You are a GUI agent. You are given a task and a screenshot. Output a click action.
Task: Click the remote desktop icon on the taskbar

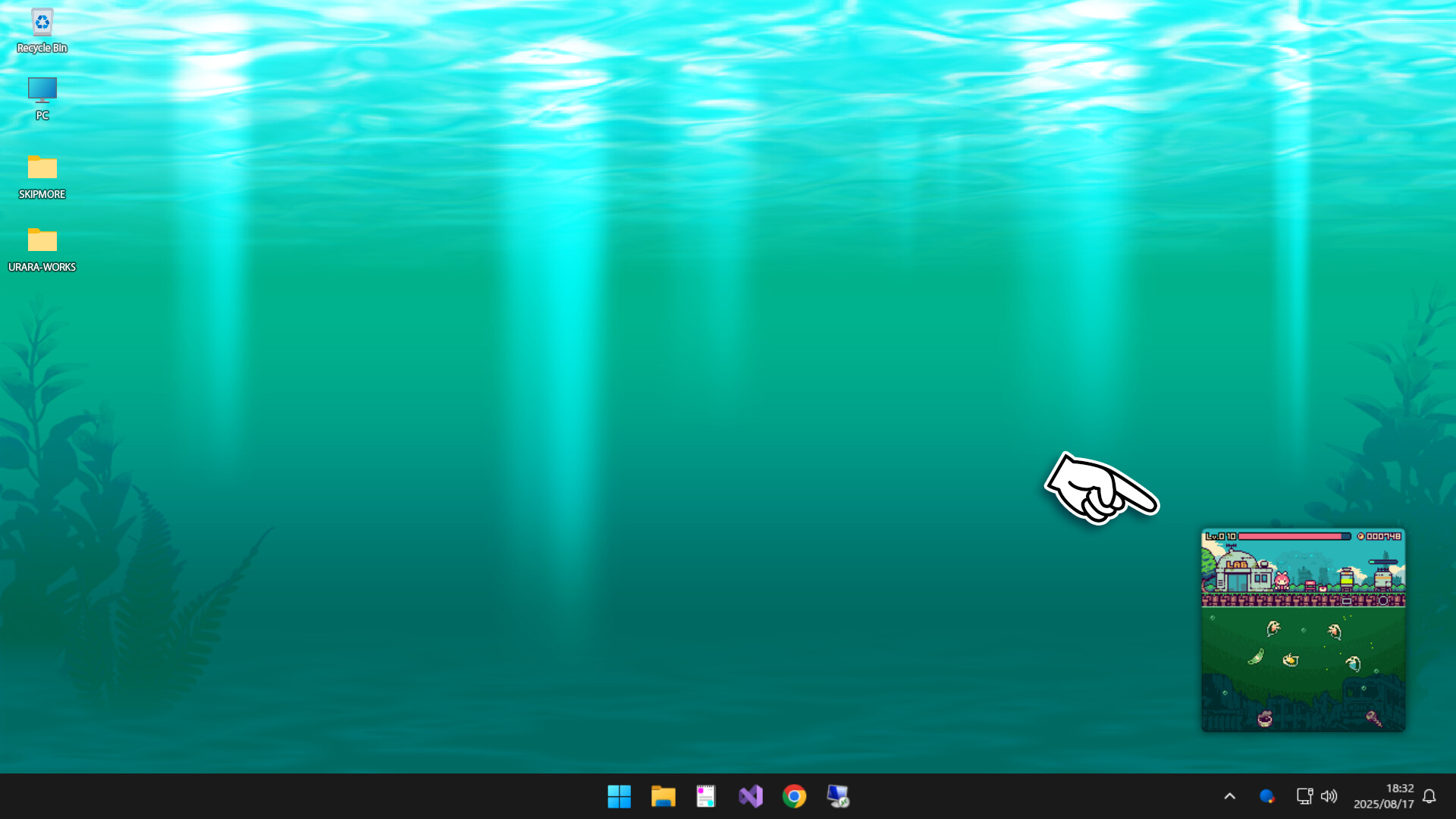pyautogui.click(x=837, y=796)
